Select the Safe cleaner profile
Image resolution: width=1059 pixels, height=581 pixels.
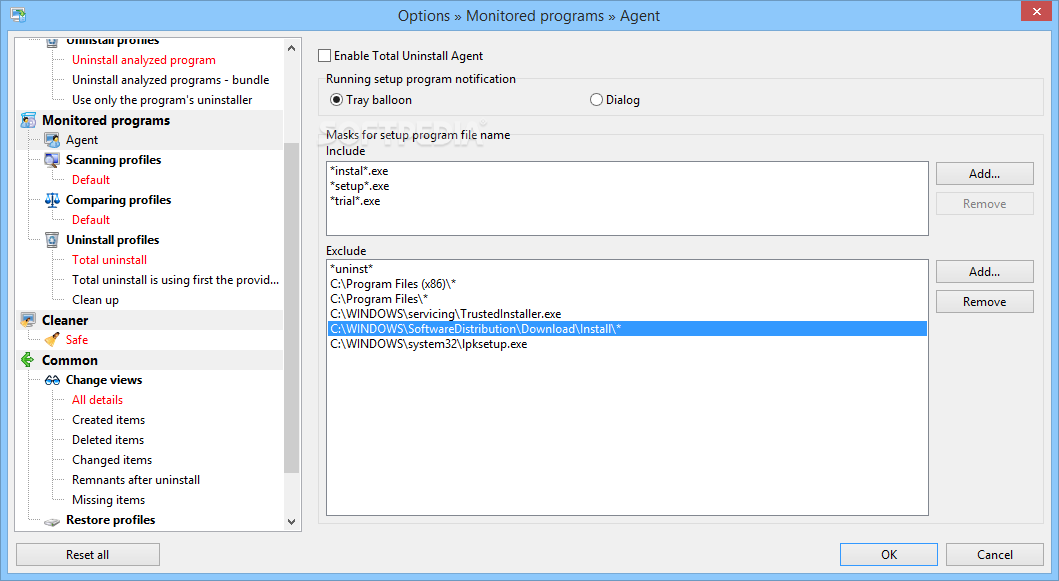77,340
